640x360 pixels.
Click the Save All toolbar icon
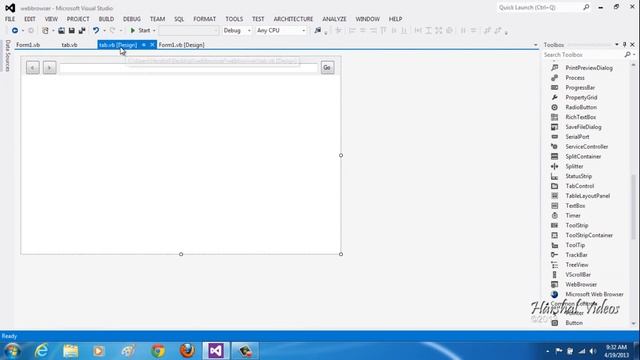tap(82, 31)
